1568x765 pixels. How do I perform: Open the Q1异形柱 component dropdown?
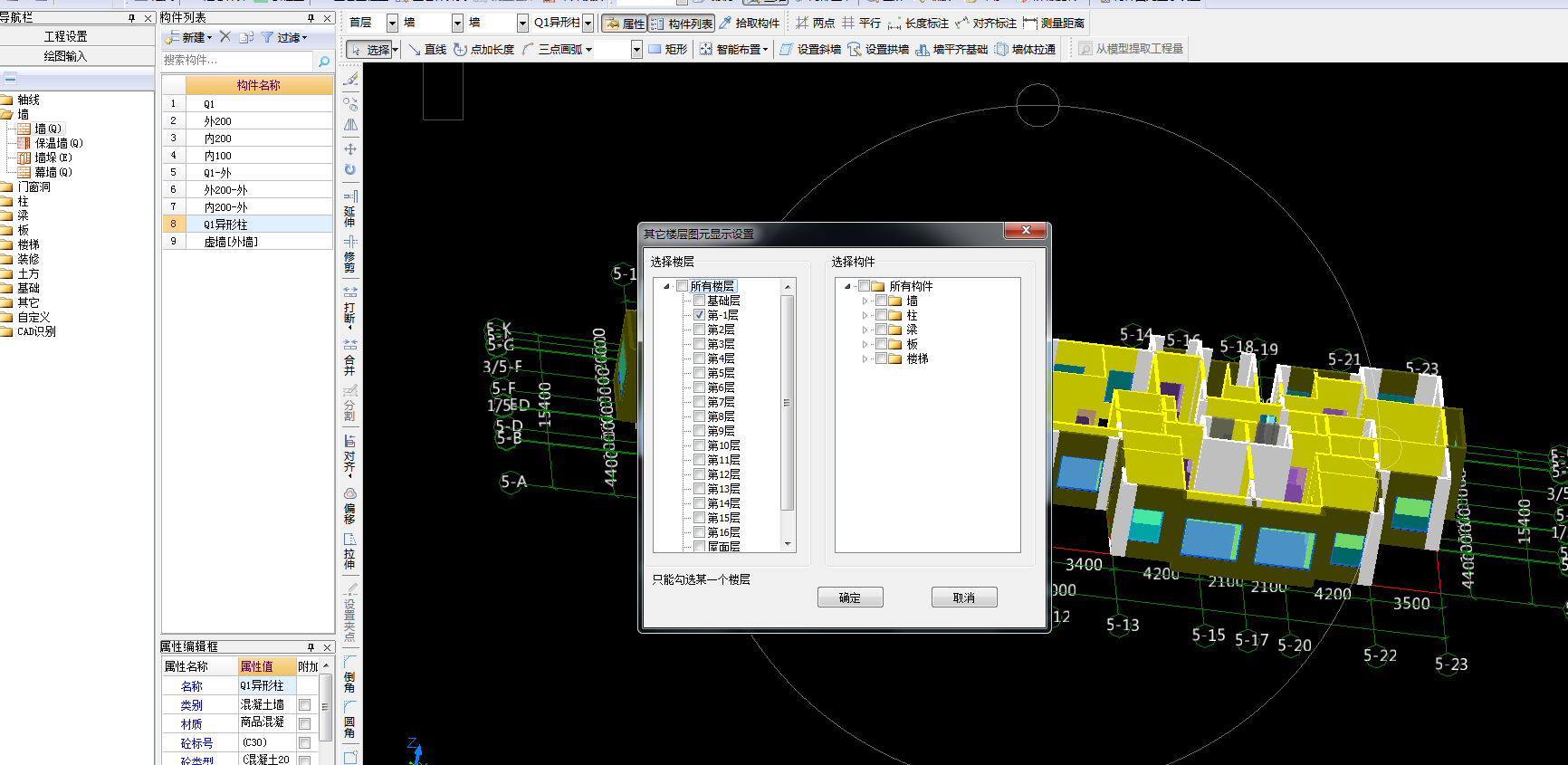tap(588, 23)
